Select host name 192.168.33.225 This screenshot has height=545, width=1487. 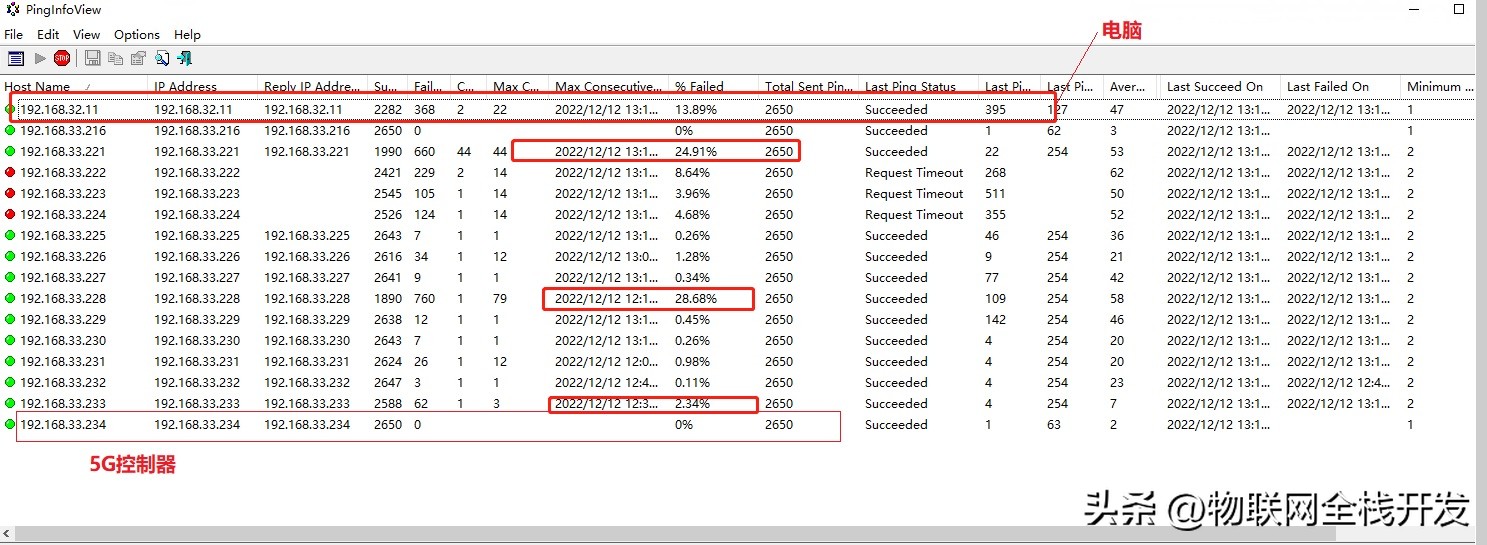pos(63,236)
